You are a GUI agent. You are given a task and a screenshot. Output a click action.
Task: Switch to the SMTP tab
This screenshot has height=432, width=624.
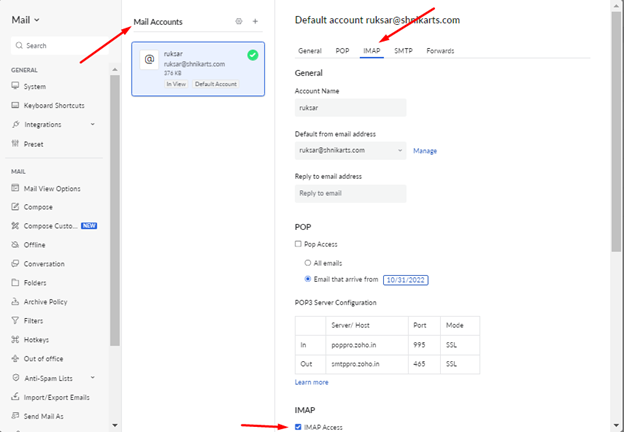click(x=404, y=51)
